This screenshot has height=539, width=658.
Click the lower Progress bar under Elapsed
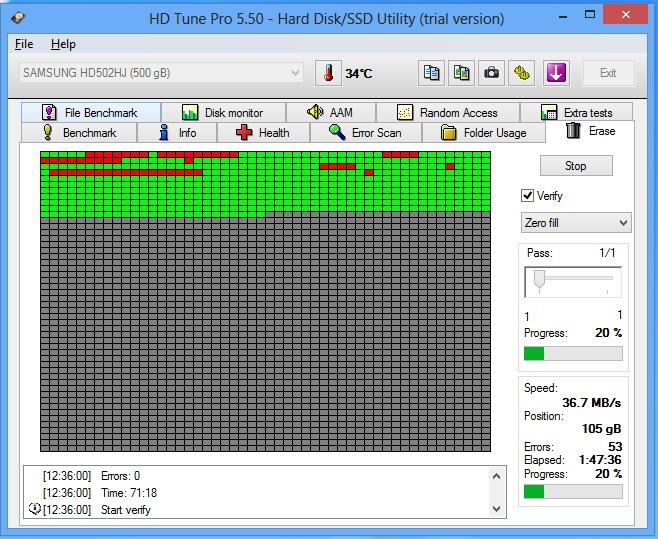coord(573,491)
